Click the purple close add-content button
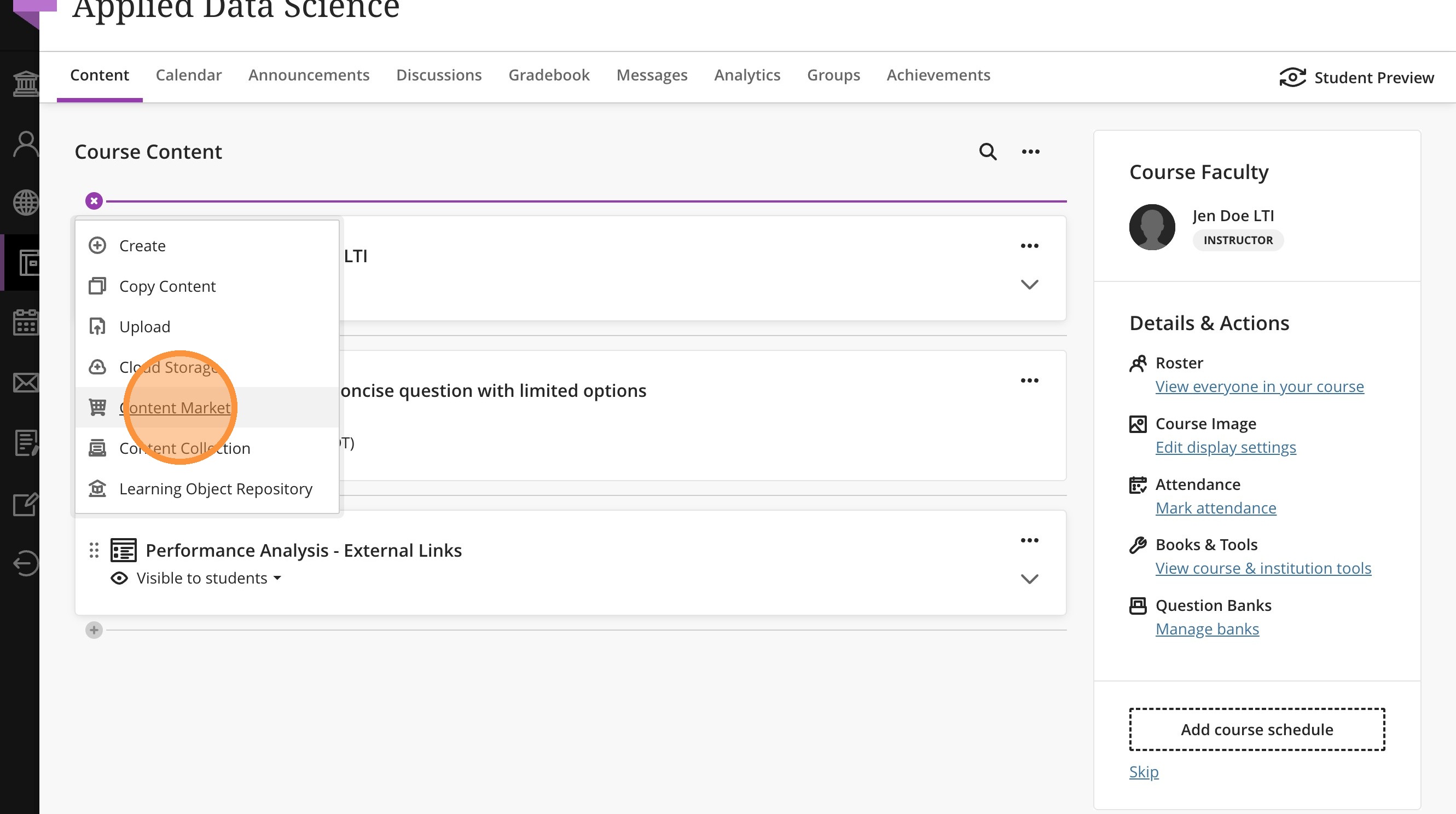1456x814 pixels. coord(94,201)
